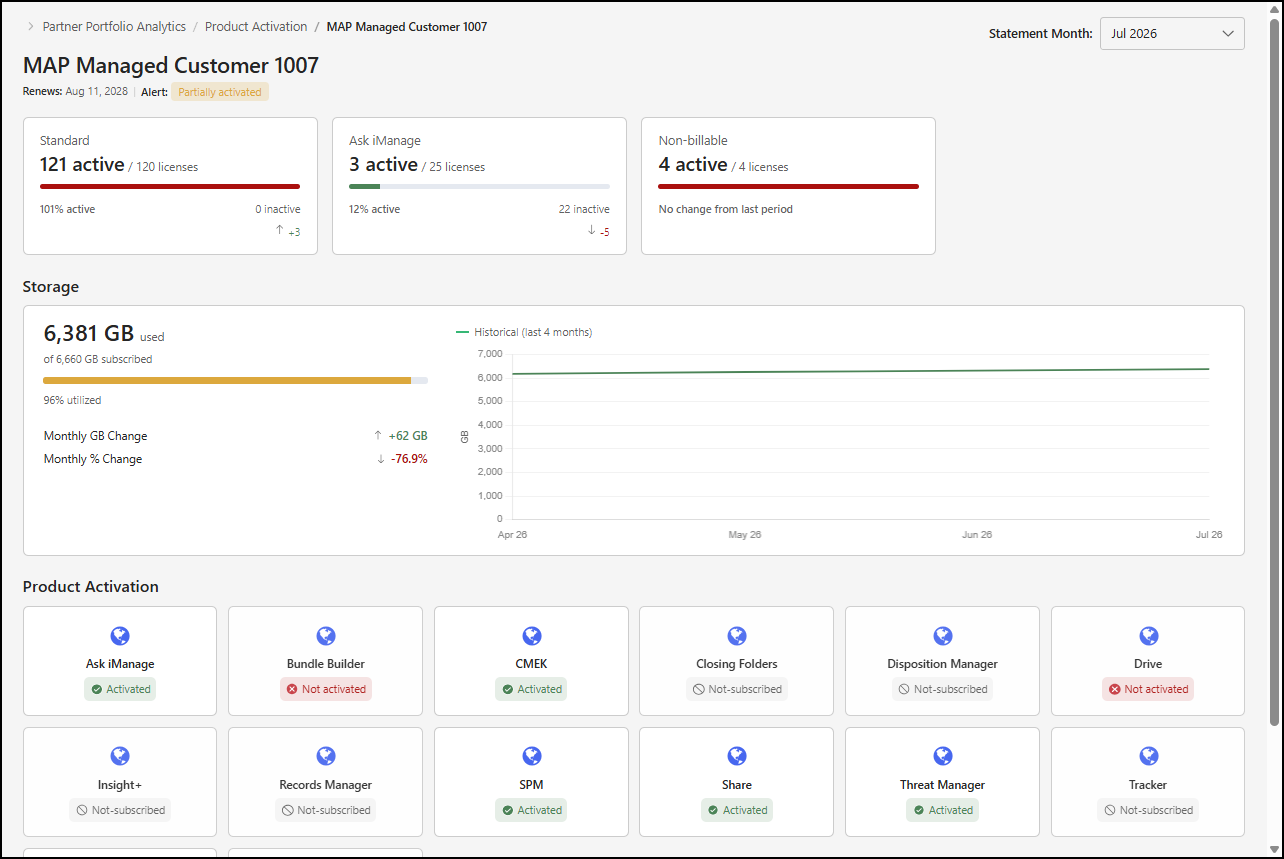Click the globe icon on Threat Manager card
This screenshot has width=1284, height=859.
942,757
